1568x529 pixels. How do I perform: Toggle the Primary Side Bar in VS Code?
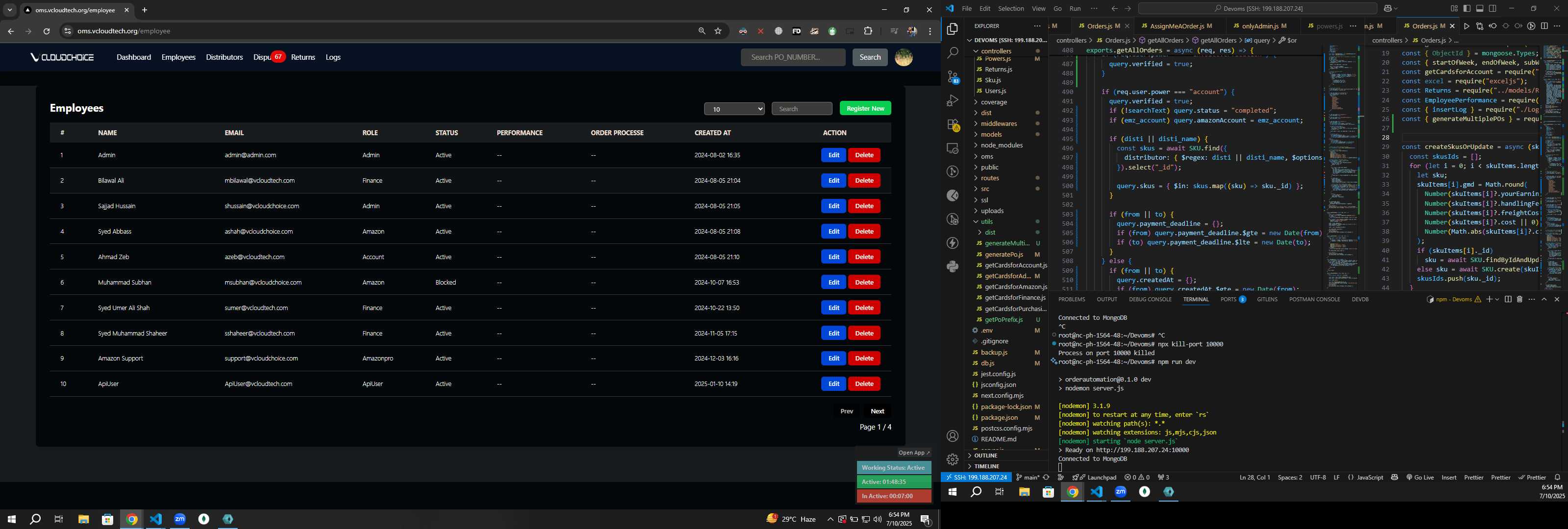click(x=1467, y=8)
